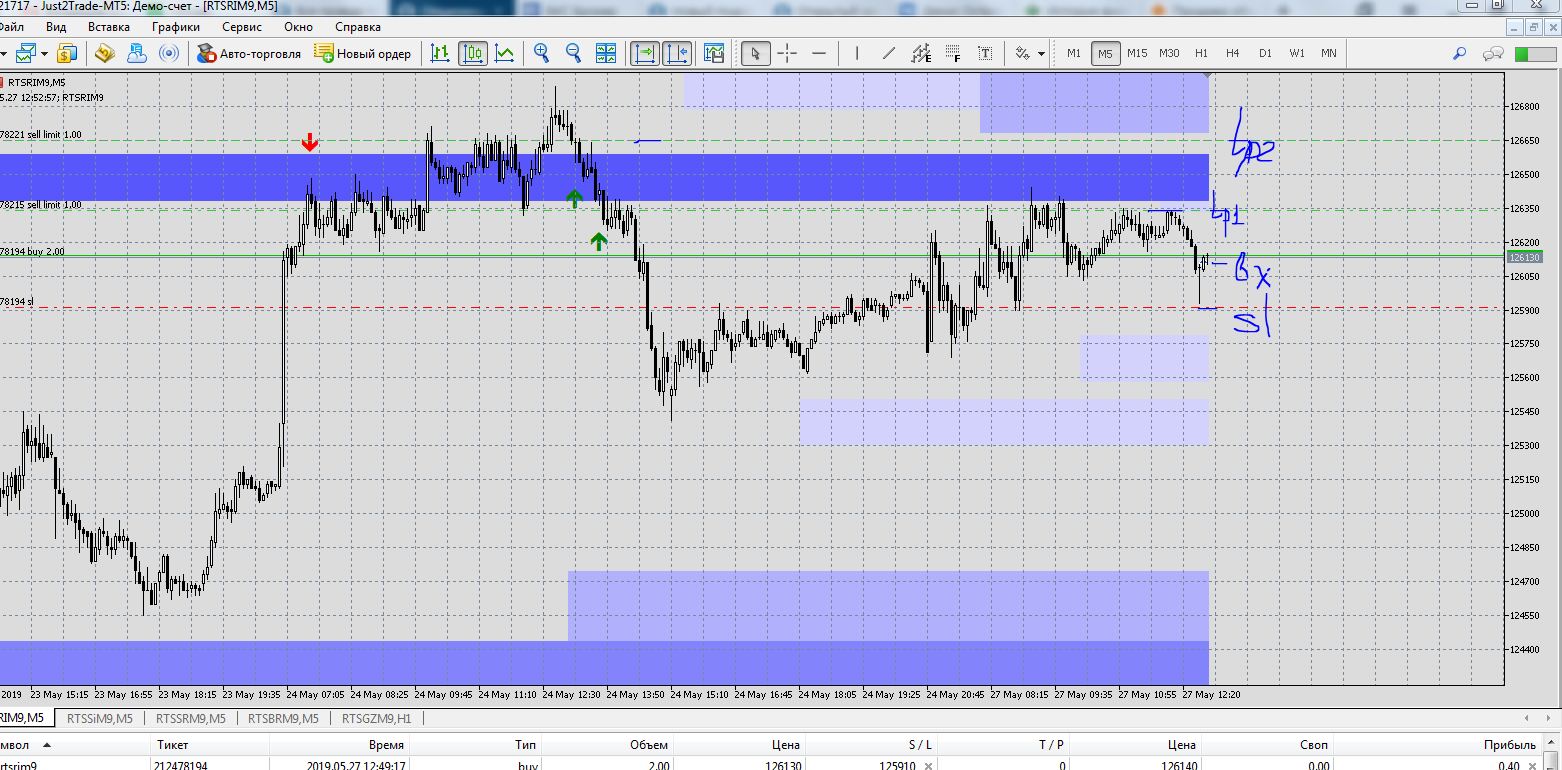The width and height of the screenshot is (1562, 770).
Task: Select the Fibonacci retracement tool
Action: [953, 53]
